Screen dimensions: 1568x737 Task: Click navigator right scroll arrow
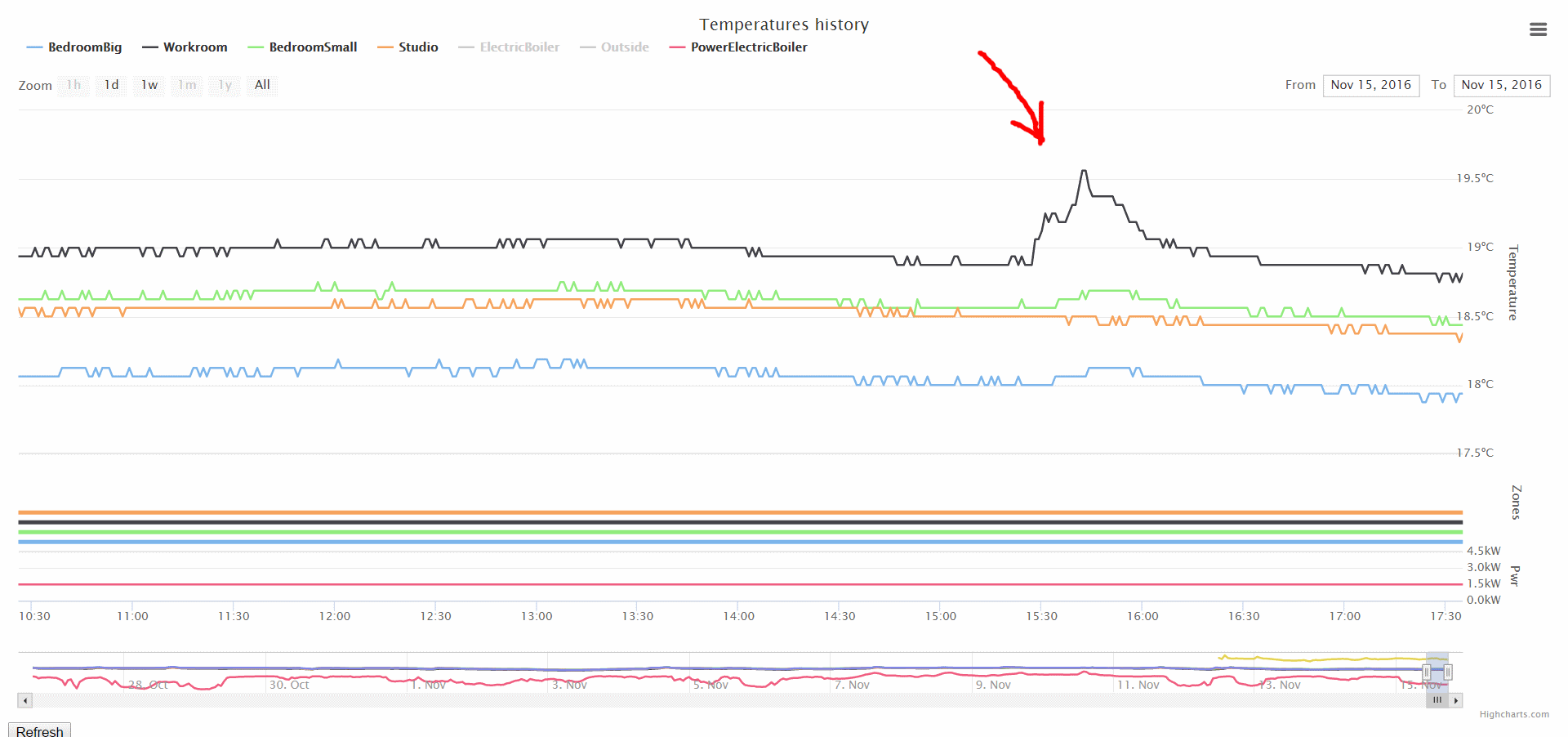pos(1455,700)
